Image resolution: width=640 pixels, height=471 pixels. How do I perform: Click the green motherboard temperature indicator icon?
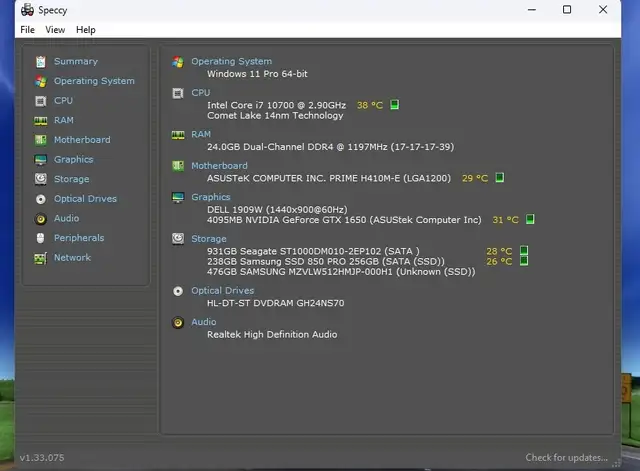(x=499, y=178)
